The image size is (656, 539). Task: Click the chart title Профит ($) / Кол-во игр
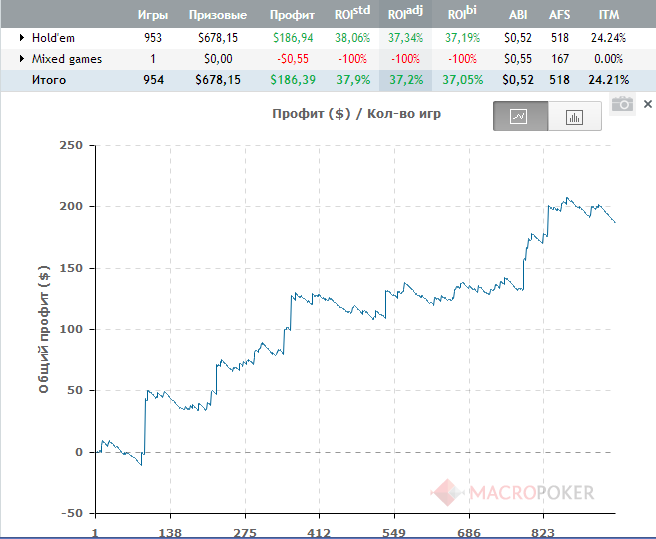(x=356, y=114)
